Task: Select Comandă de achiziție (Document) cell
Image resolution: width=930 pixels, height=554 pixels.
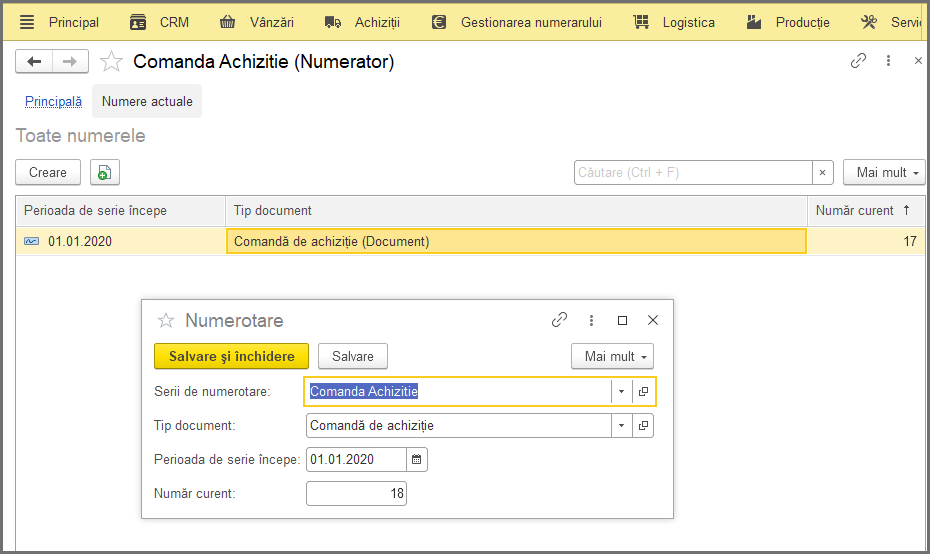Action: tap(516, 241)
